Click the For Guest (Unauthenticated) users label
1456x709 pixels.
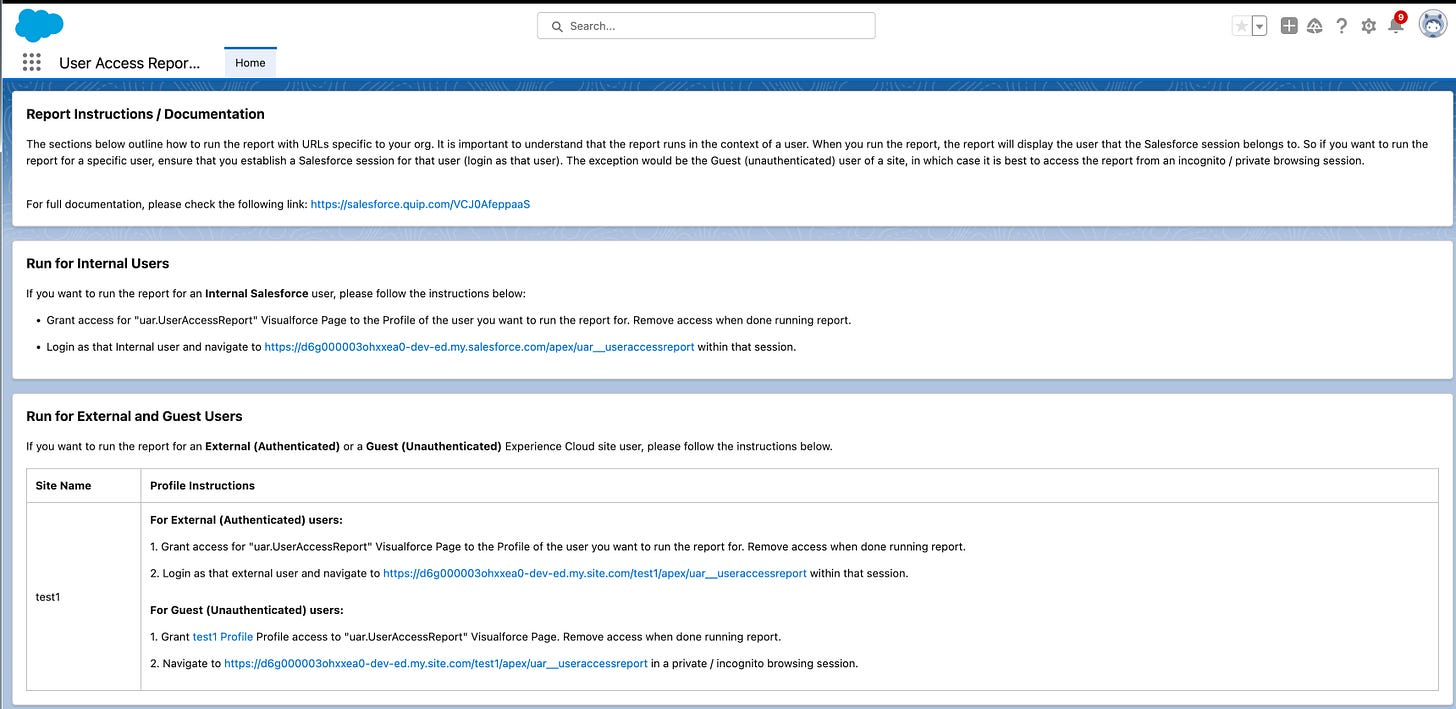[247, 610]
